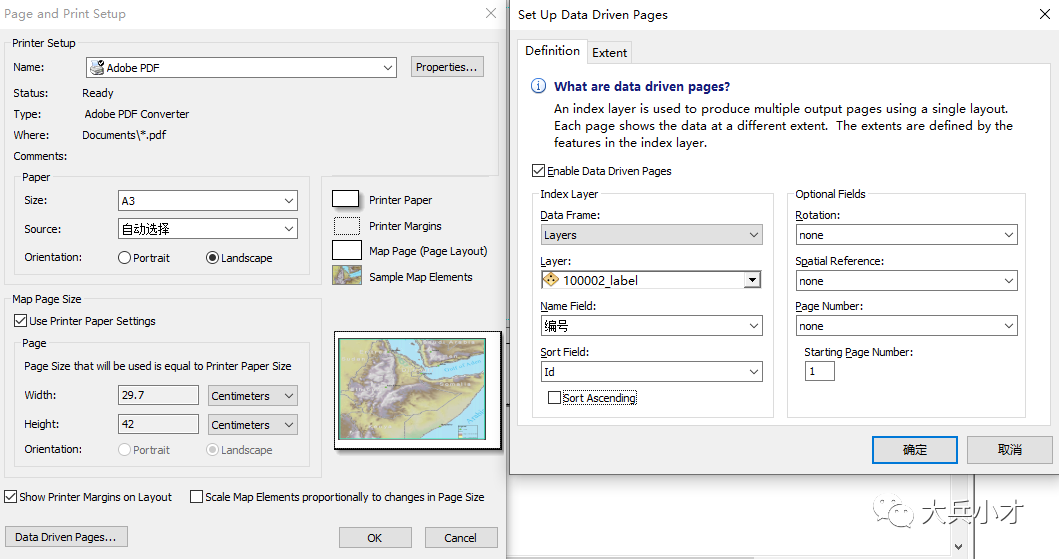The height and width of the screenshot is (559, 1059).
Task: Open the Spatial Reference dropdown
Action: coord(906,281)
